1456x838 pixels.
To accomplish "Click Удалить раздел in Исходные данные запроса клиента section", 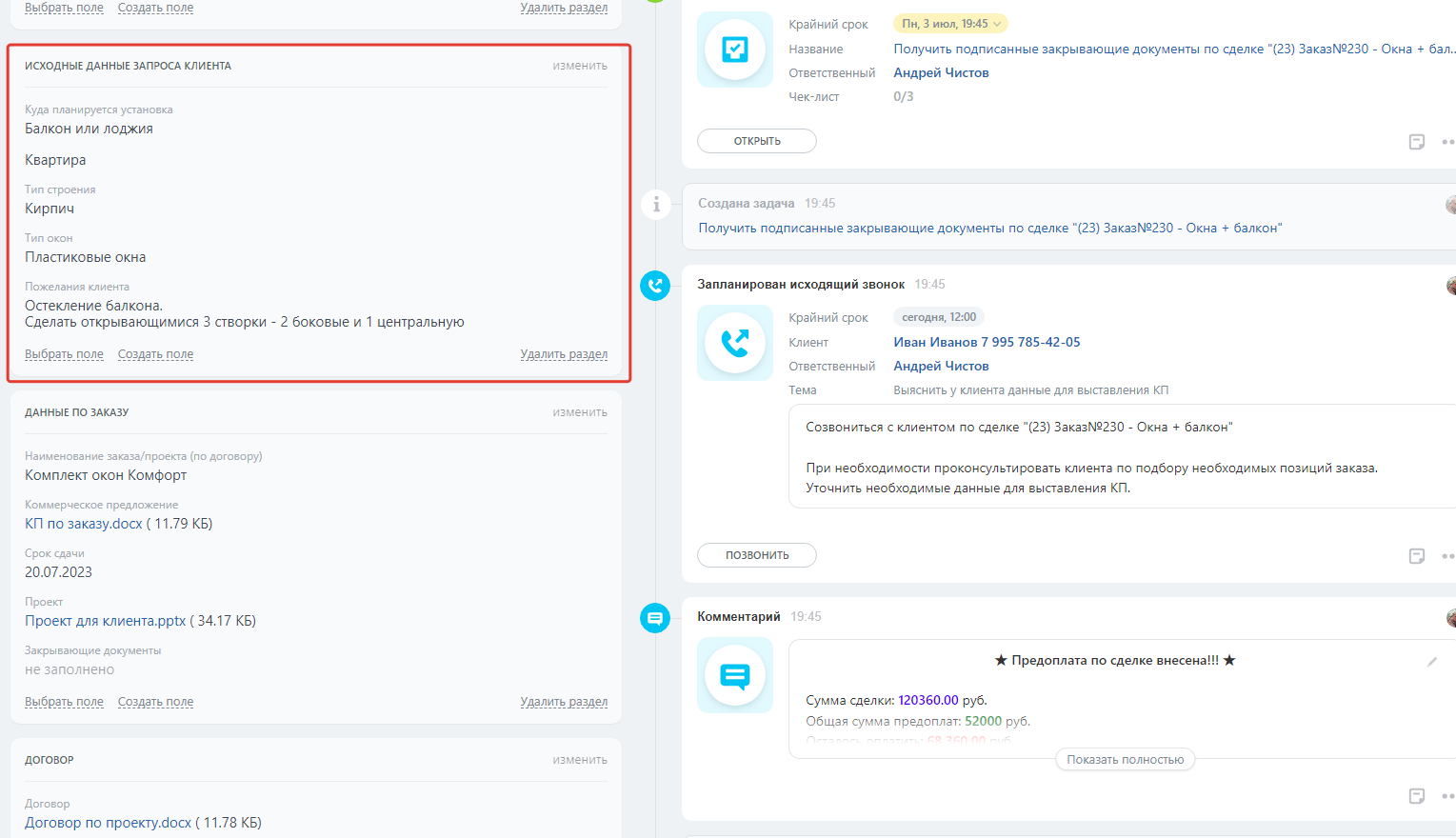I will (x=564, y=354).
